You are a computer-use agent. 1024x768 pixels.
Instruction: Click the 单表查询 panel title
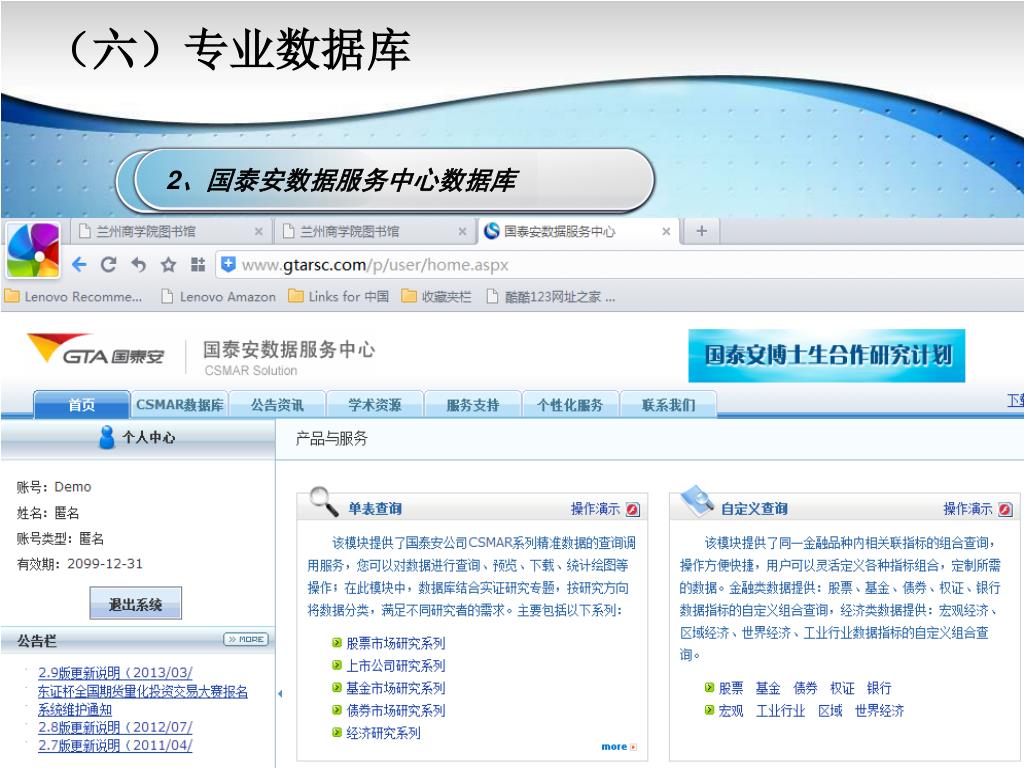[x=375, y=509]
